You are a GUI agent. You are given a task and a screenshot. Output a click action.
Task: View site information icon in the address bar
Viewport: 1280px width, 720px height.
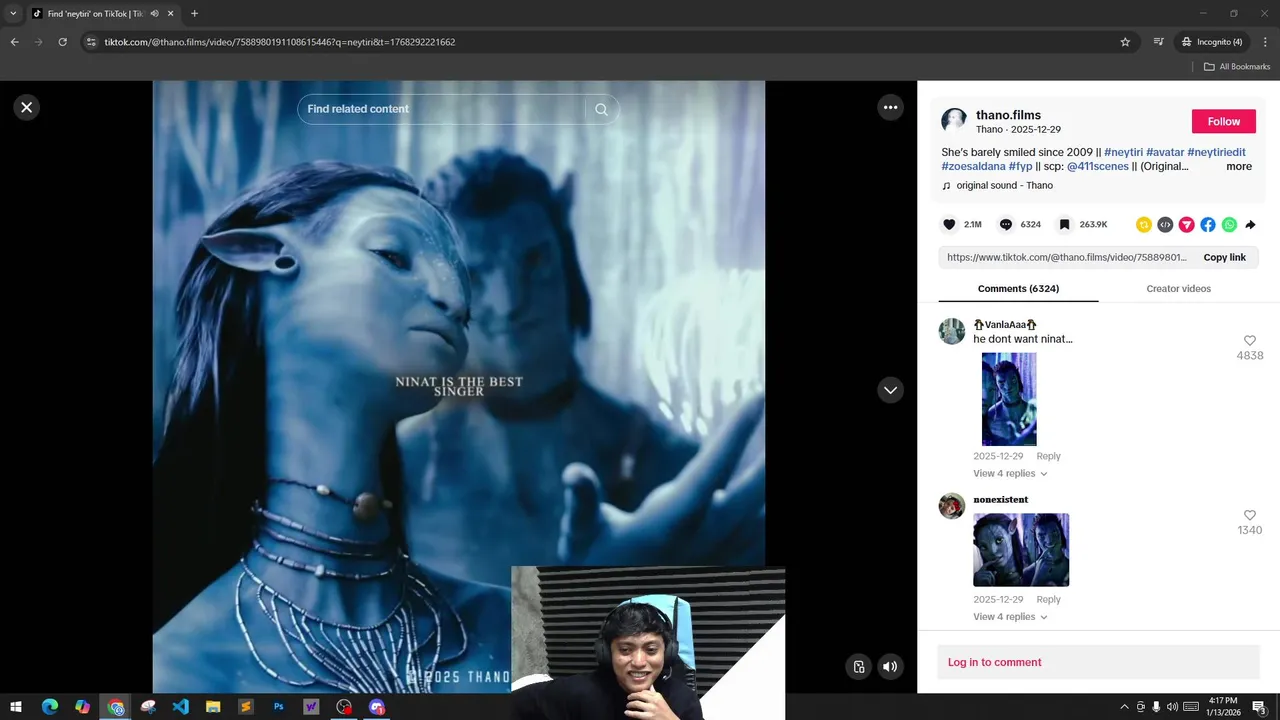(x=91, y=42)
